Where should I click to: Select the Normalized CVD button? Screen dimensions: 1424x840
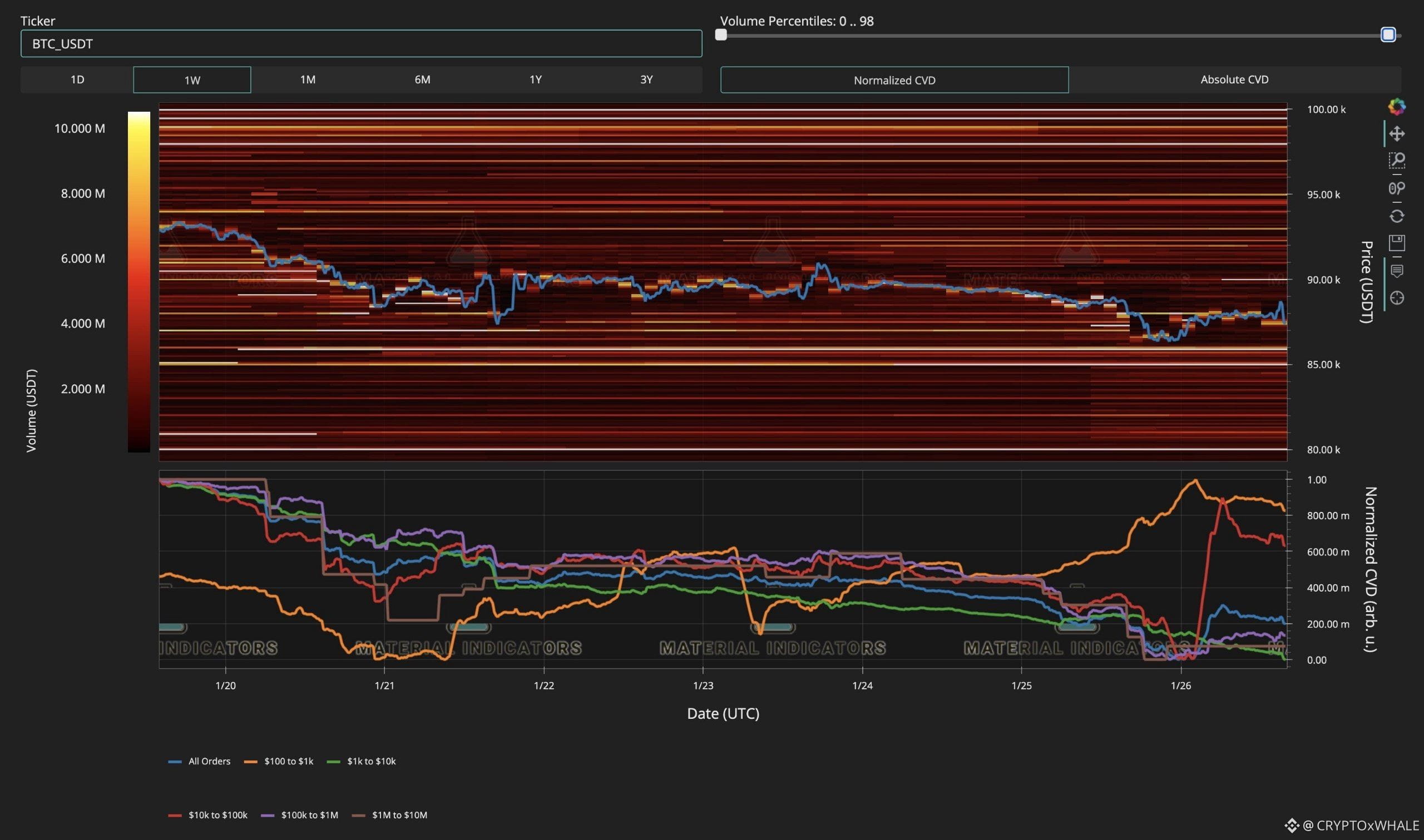coord(894,81)
